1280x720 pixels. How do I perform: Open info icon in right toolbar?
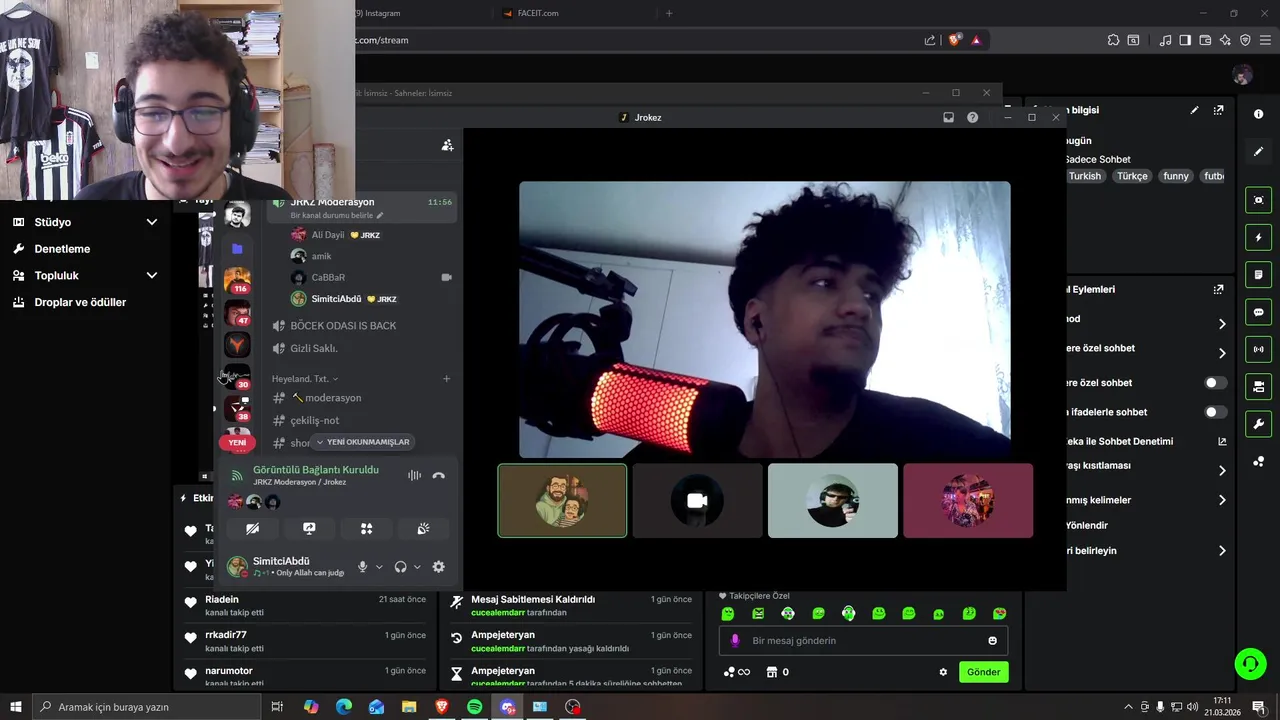point(1258,114)
